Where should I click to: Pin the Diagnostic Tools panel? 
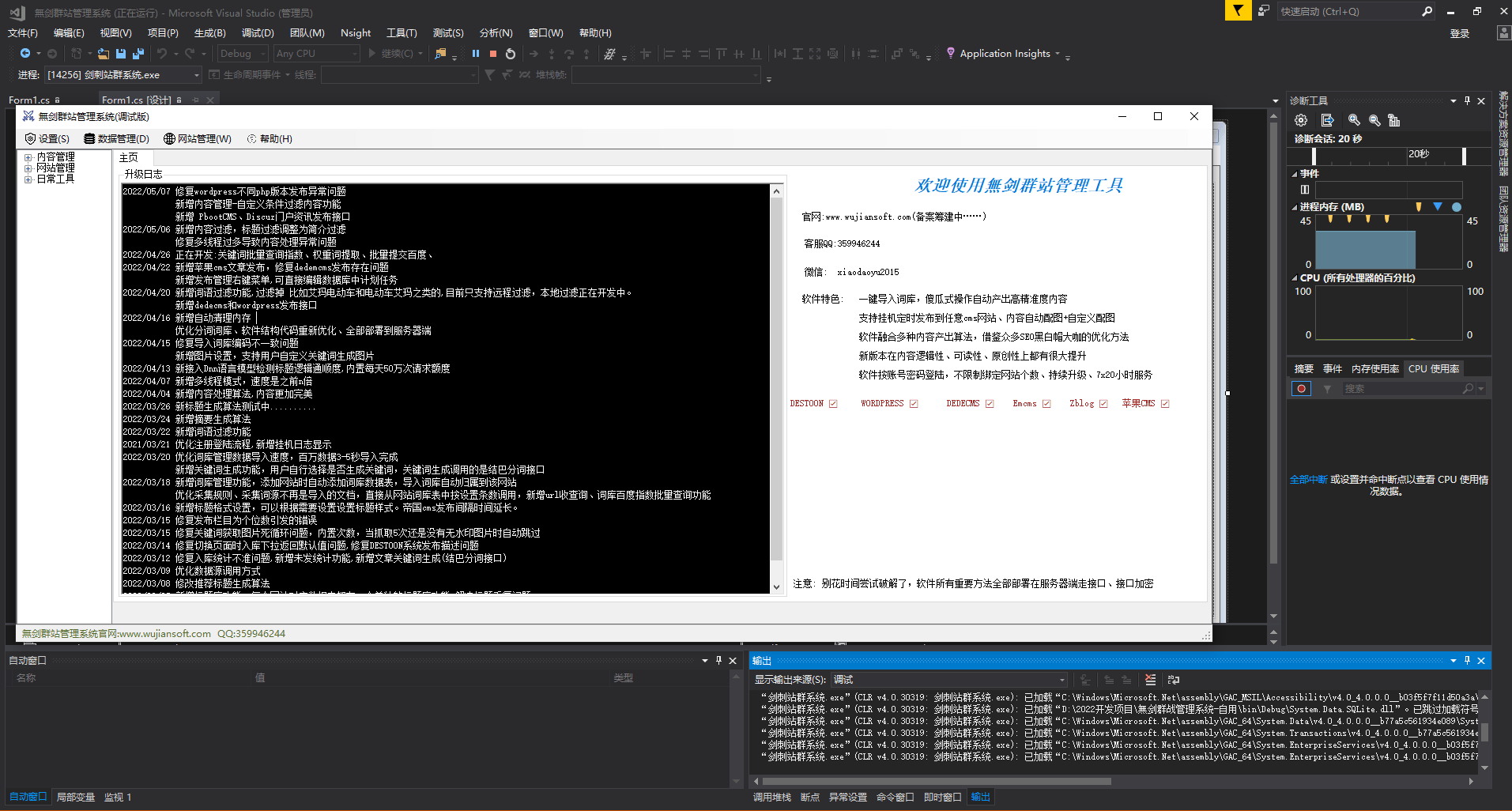[1467, 100]
